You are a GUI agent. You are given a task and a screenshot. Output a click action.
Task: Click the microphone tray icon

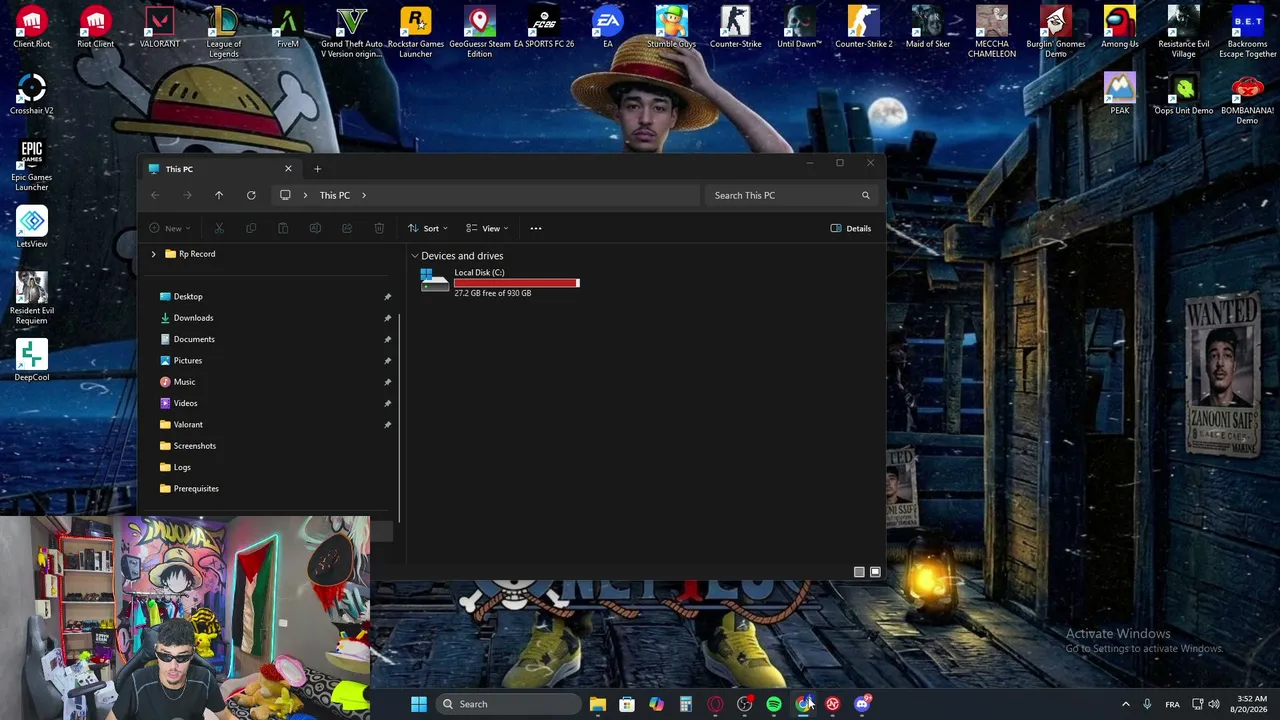point(1147,704)
